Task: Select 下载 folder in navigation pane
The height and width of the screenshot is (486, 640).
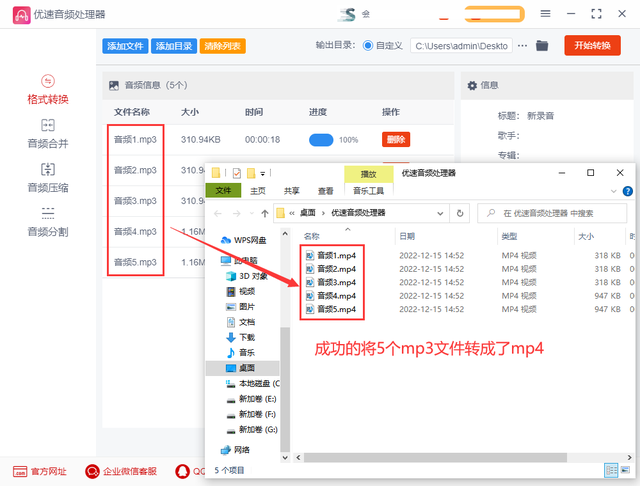Action: pyautogui.click(x=241, y=337)
